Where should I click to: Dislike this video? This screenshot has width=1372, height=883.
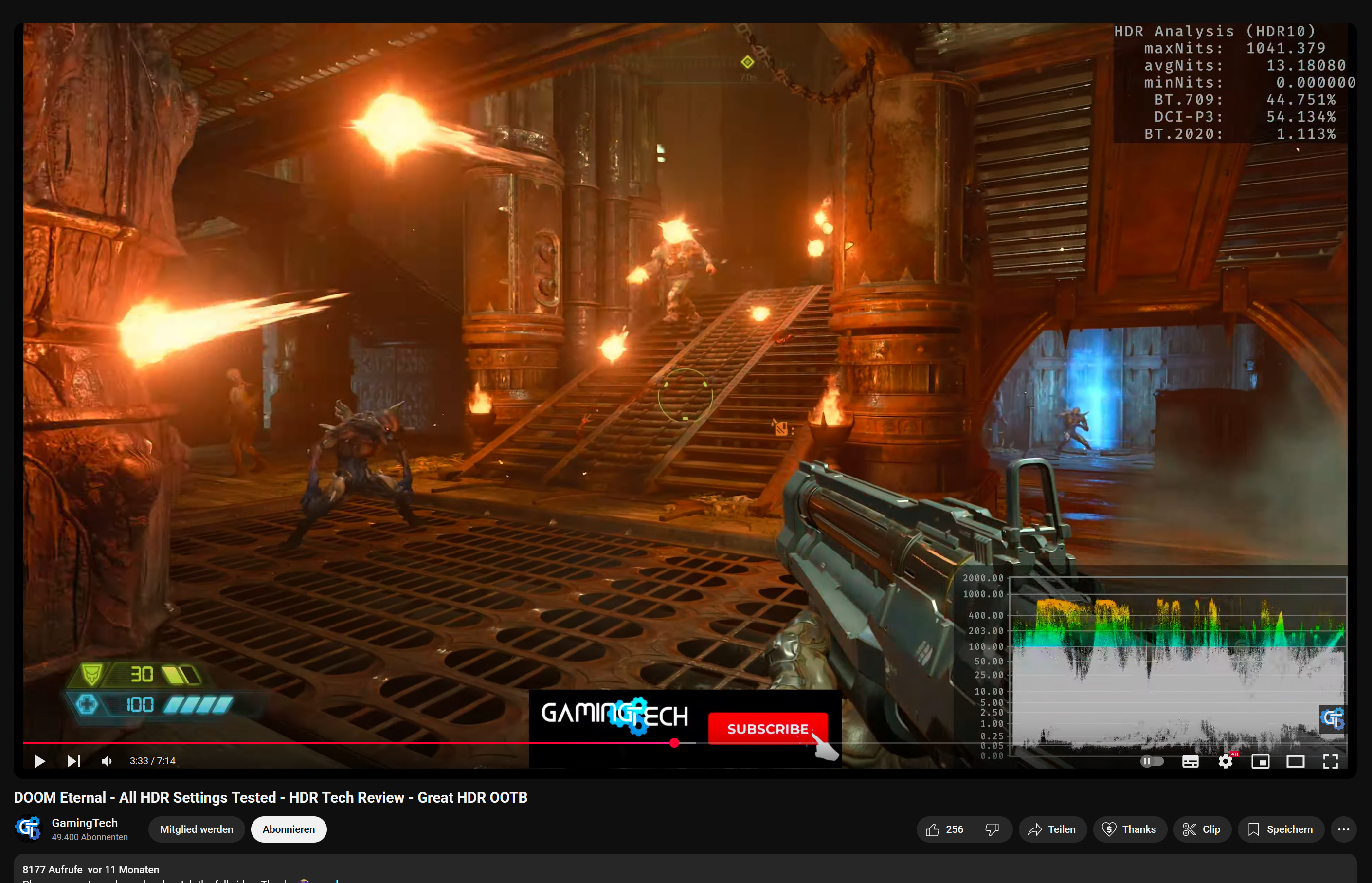click(992, 829)
